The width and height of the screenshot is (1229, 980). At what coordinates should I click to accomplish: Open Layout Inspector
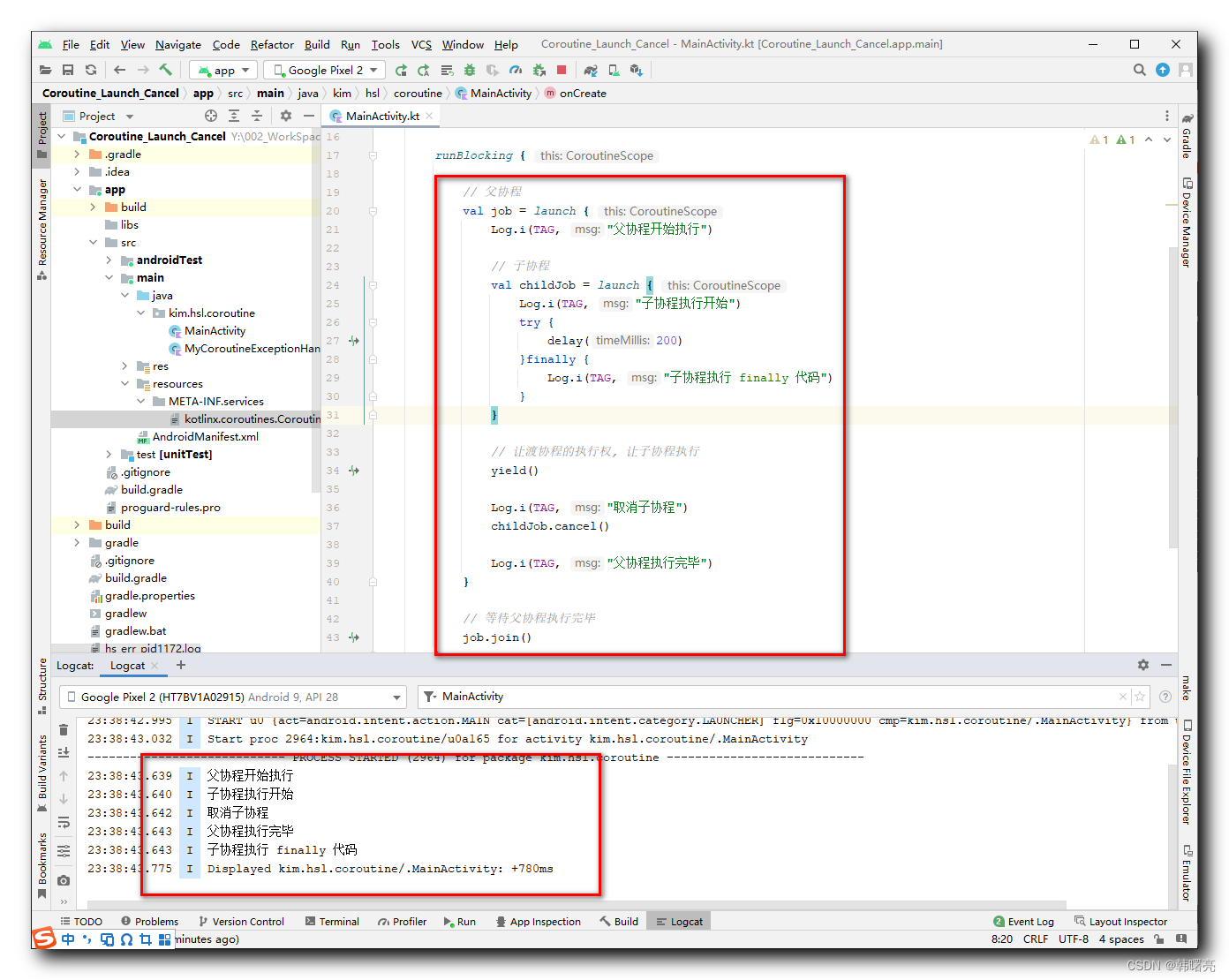(1120, 921)
